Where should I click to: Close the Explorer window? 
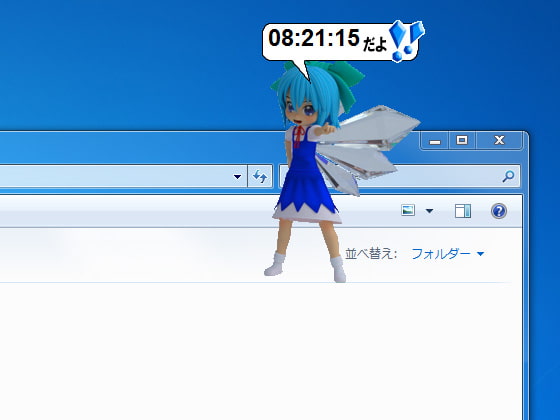pyautogui.click(x=499, y=140)
